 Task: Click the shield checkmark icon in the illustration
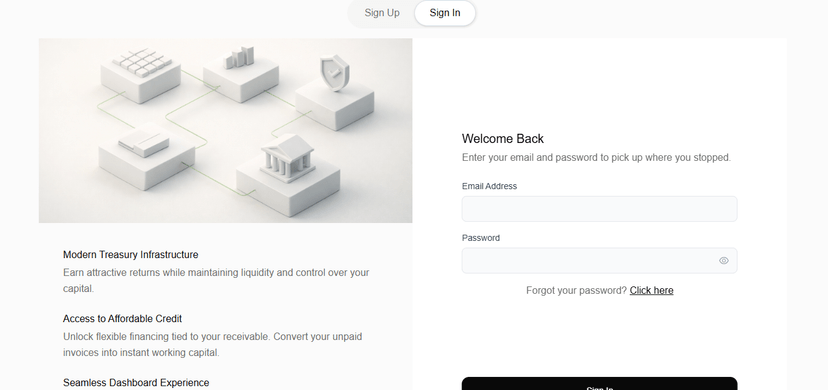point(334,74)
